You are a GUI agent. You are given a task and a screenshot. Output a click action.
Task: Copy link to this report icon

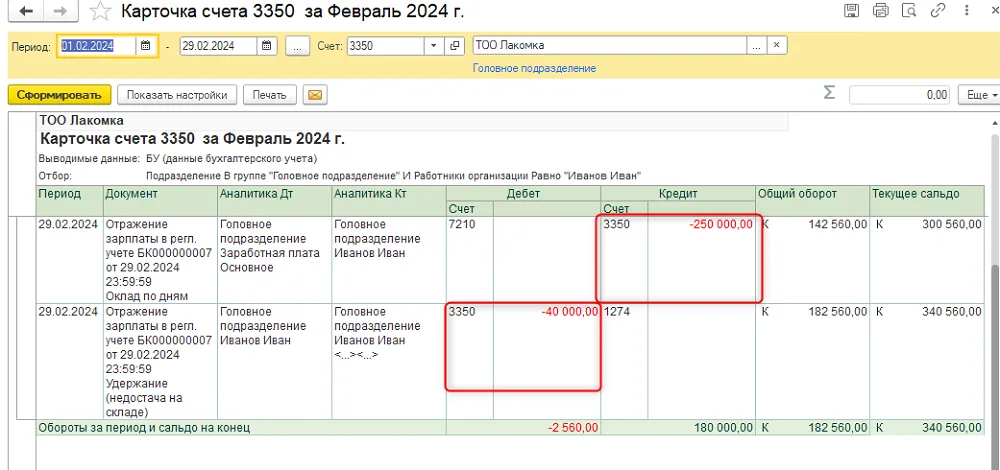(x=938, y=10)
